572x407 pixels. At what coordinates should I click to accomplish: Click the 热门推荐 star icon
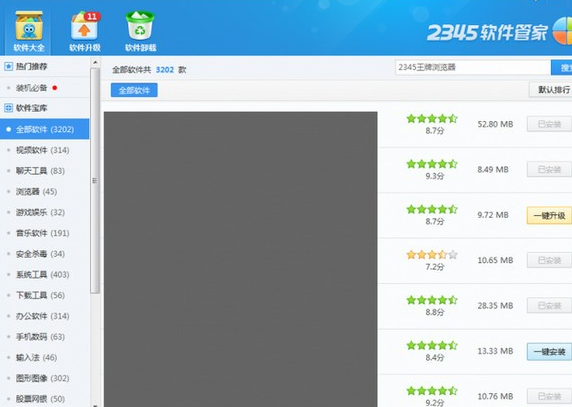pos(8,66)
